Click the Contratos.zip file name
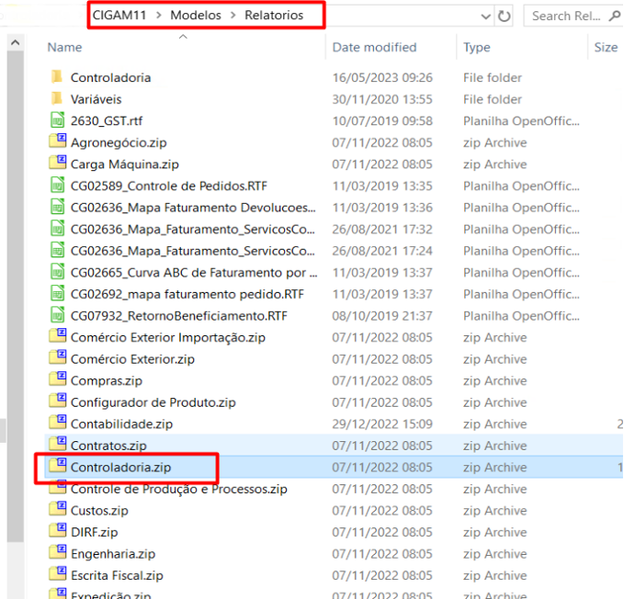This screenshot has height=599, width=624. click(108, 445)
